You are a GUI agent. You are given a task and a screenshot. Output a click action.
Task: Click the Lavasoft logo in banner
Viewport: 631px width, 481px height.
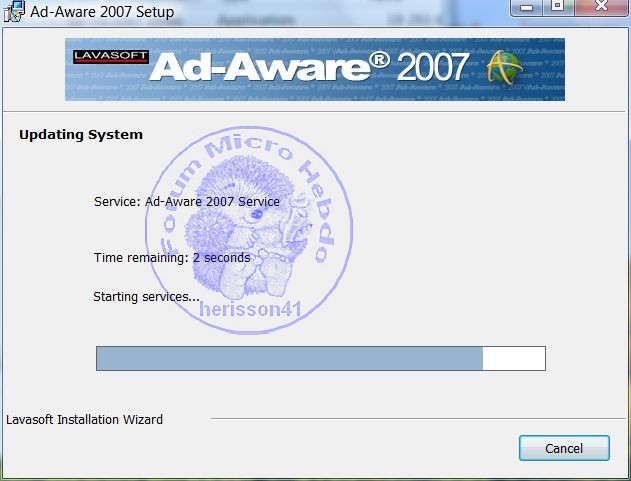(x=111, y=57)
